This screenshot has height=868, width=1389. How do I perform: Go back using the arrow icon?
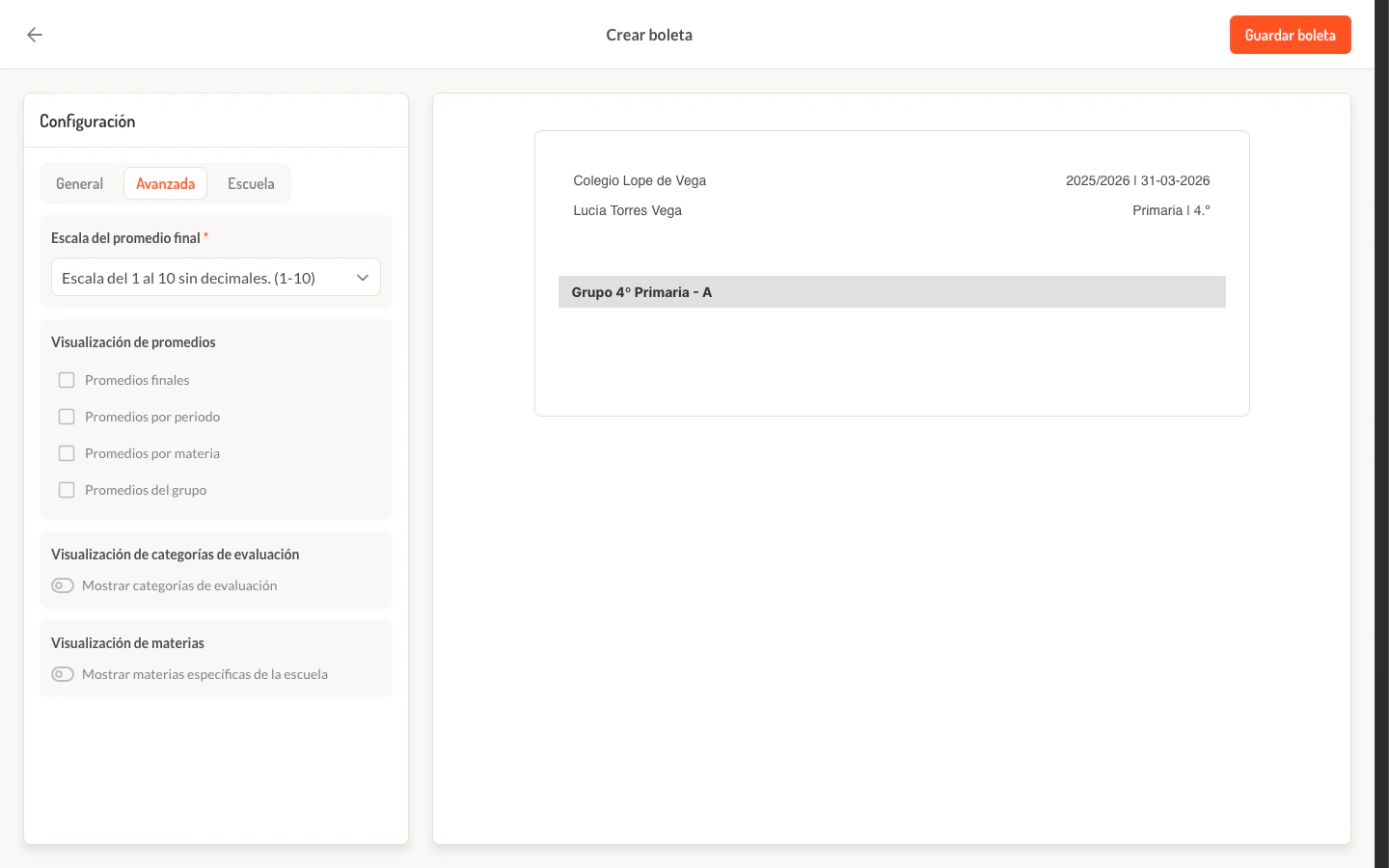[35, 35]
